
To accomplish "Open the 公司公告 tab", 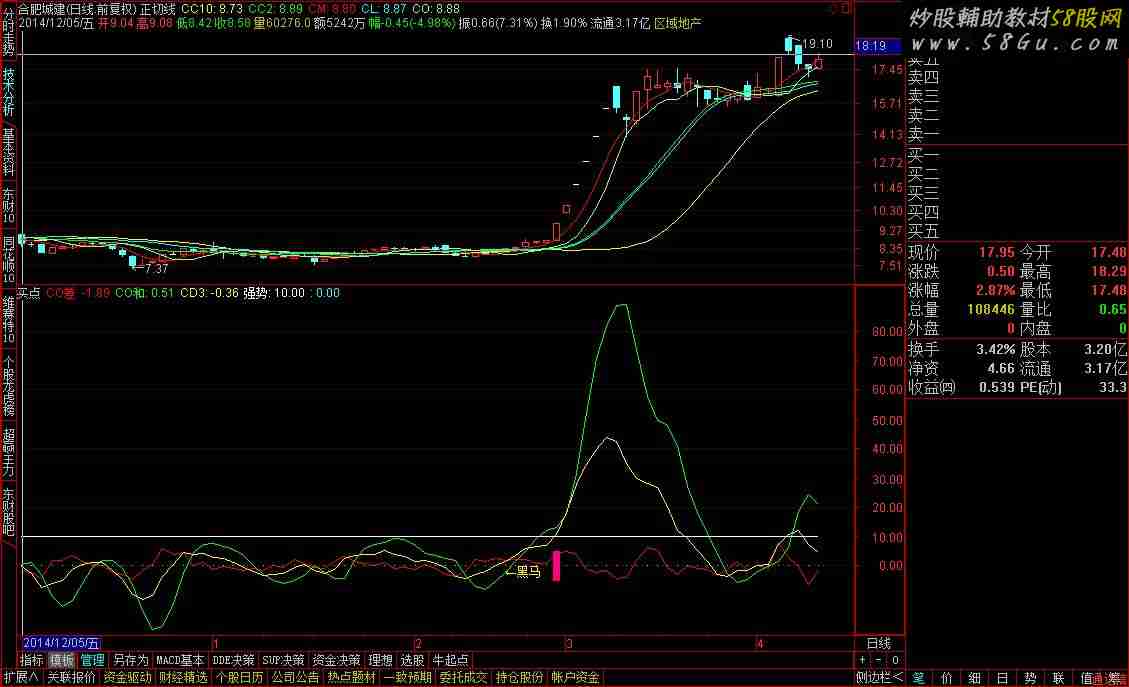I will click(295, 678).
